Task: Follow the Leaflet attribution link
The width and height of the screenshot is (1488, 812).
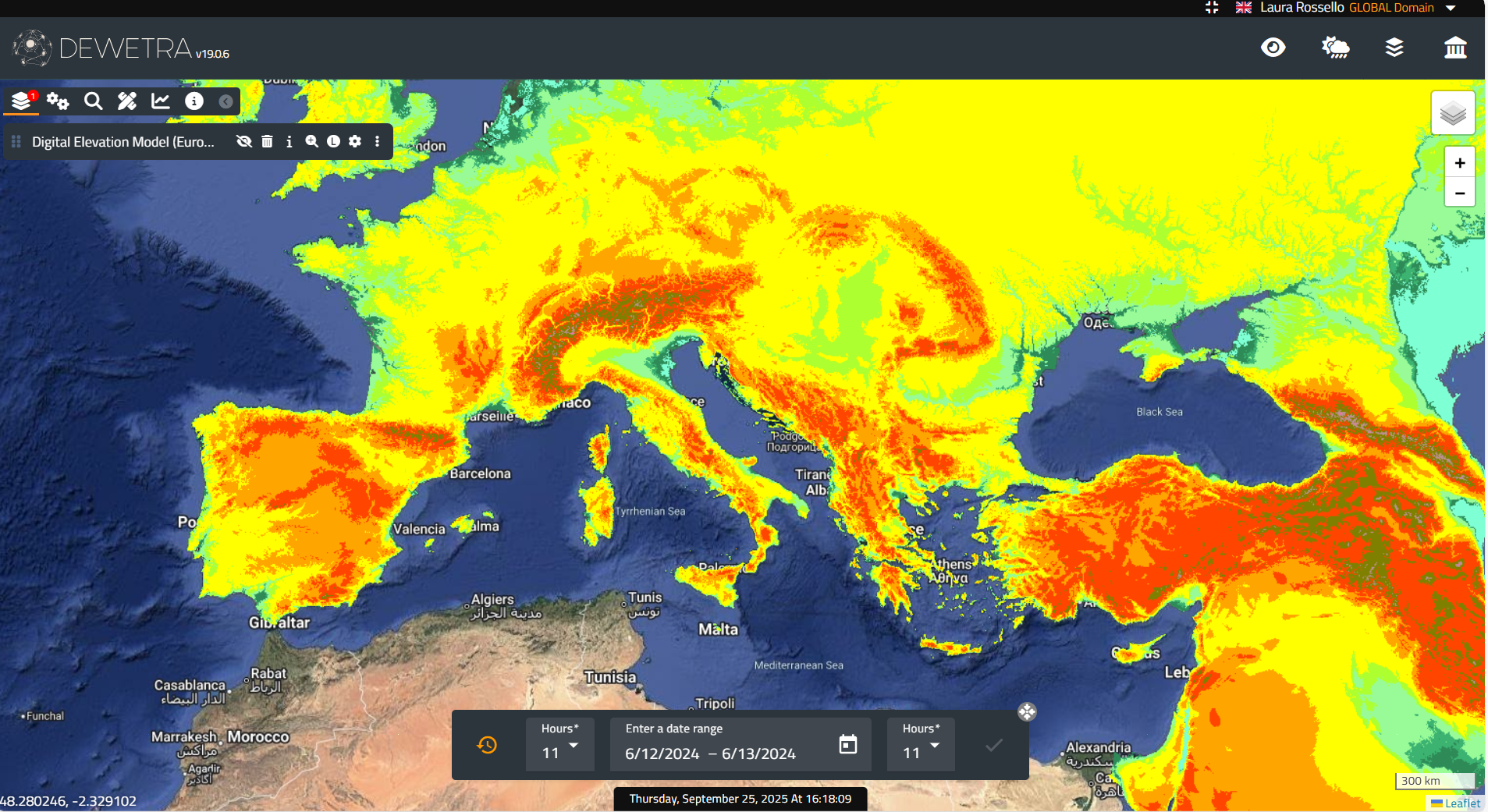Action: pos(1461,803)
